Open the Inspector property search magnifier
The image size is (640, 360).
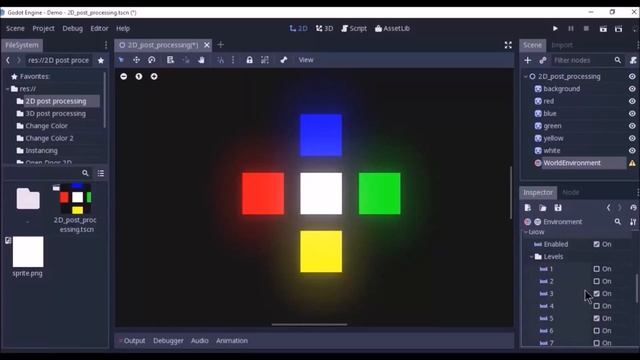(x=618, y=222)
